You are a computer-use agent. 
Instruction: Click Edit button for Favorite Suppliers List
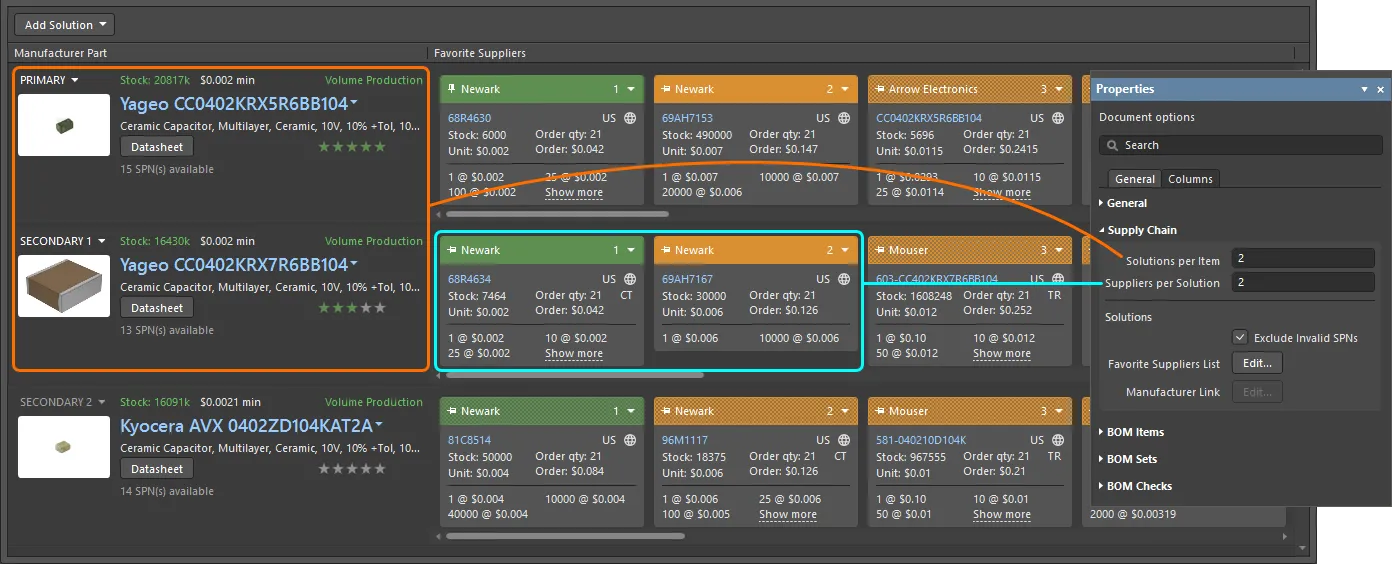(x=1257, y=364)
